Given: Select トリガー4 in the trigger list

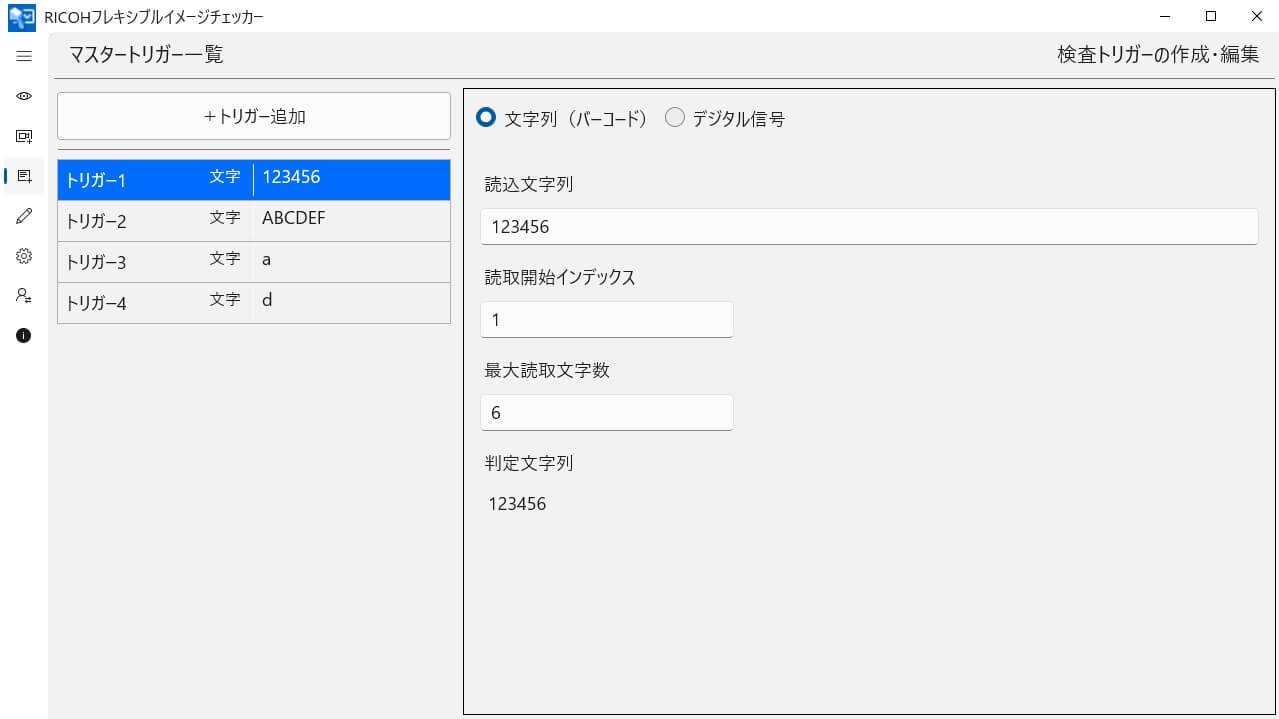Looking at the screenshot, I should coord(254,303).
